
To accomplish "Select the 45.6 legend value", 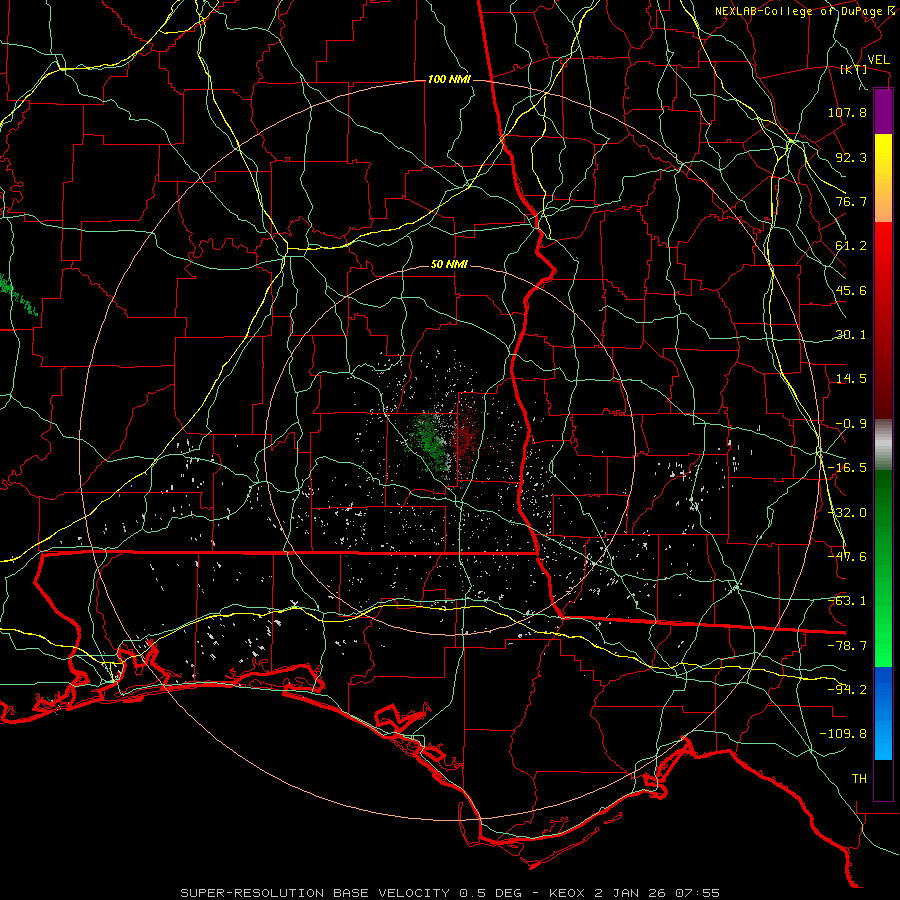I will click(x=851, y=290).
